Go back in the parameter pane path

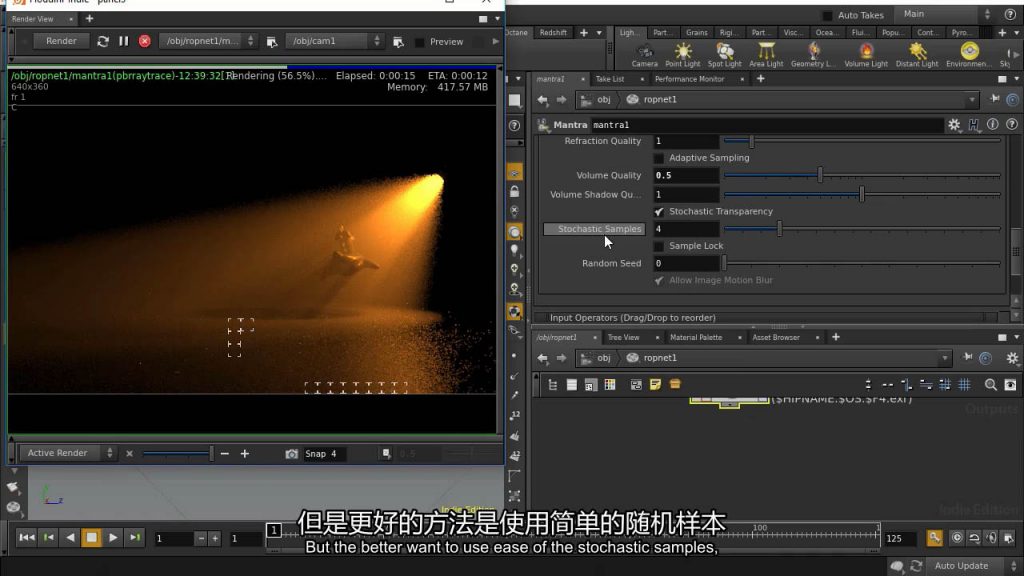click(543, 99)
